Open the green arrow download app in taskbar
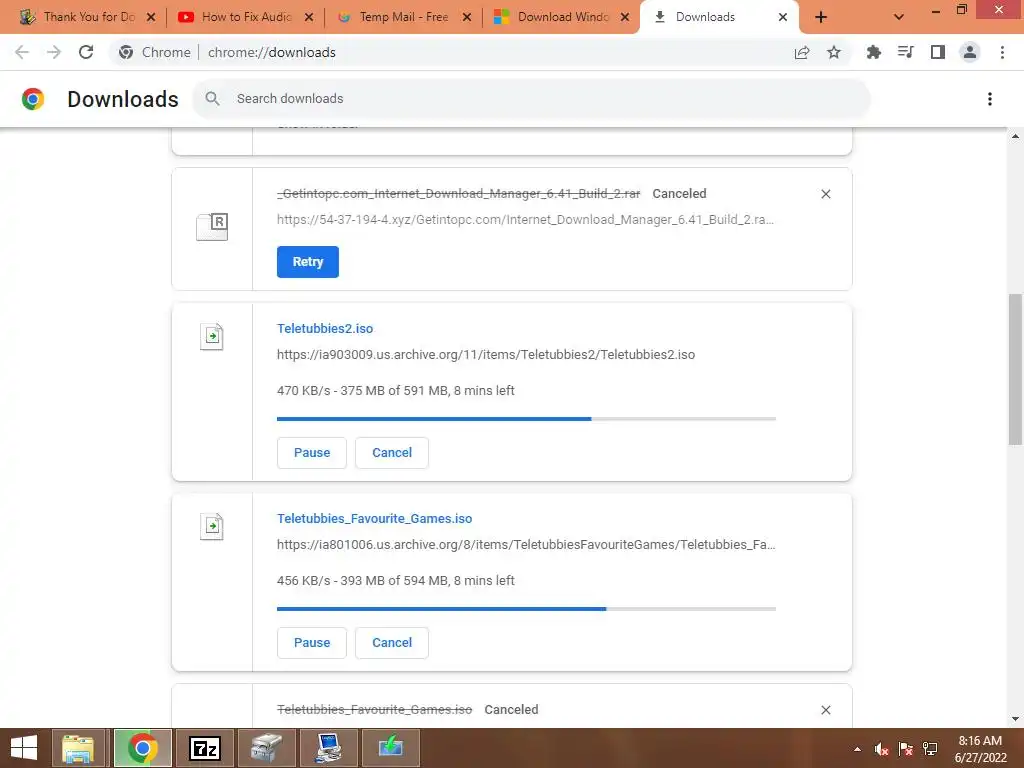 coord(391,748)
